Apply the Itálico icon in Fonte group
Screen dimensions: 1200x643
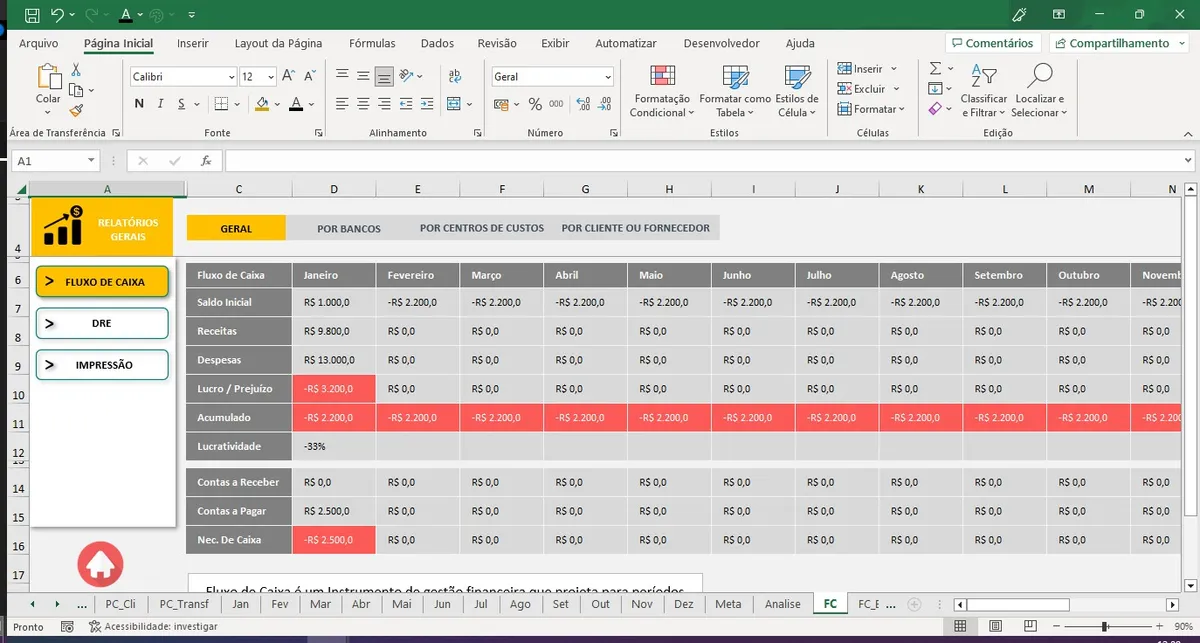[160, 104]
